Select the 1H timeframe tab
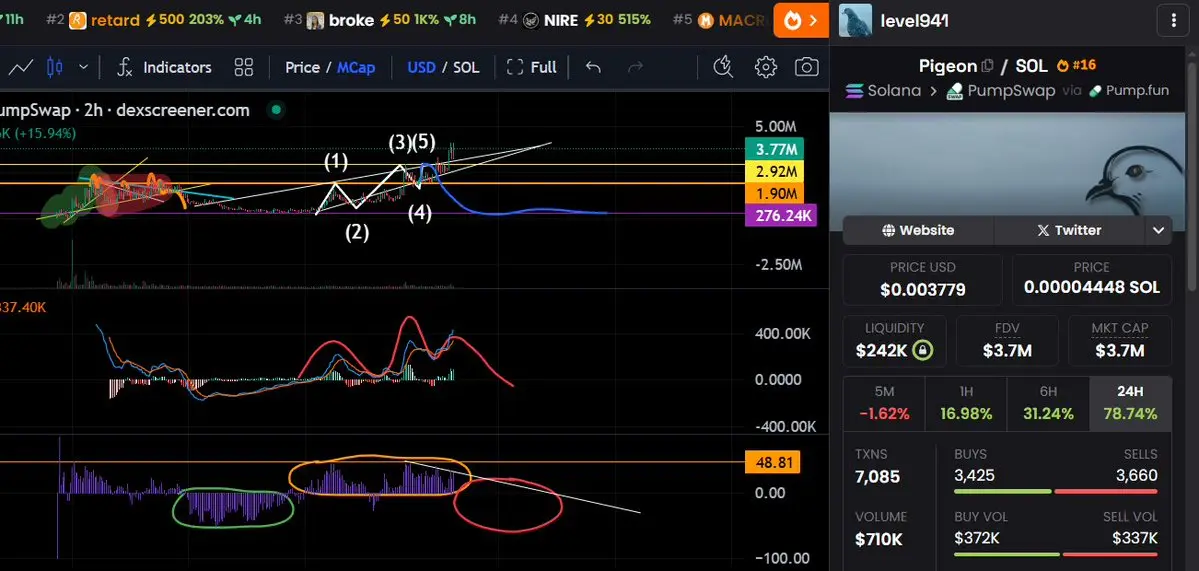 (966, 402)
